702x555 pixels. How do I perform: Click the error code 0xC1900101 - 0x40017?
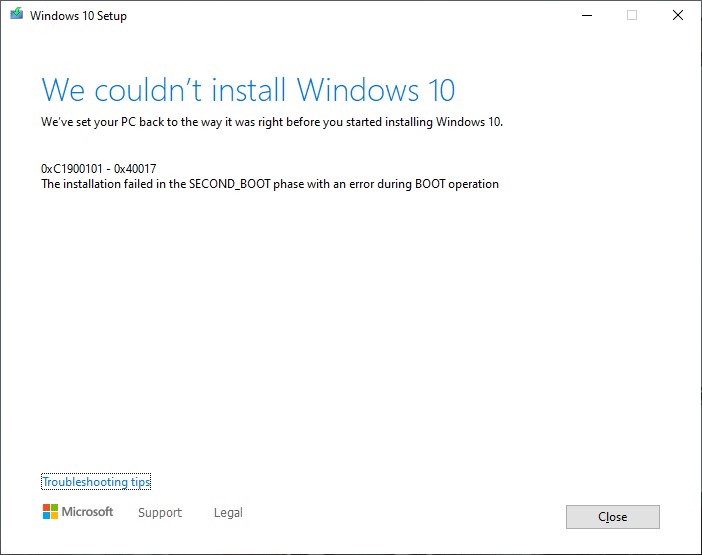point(98,169)
